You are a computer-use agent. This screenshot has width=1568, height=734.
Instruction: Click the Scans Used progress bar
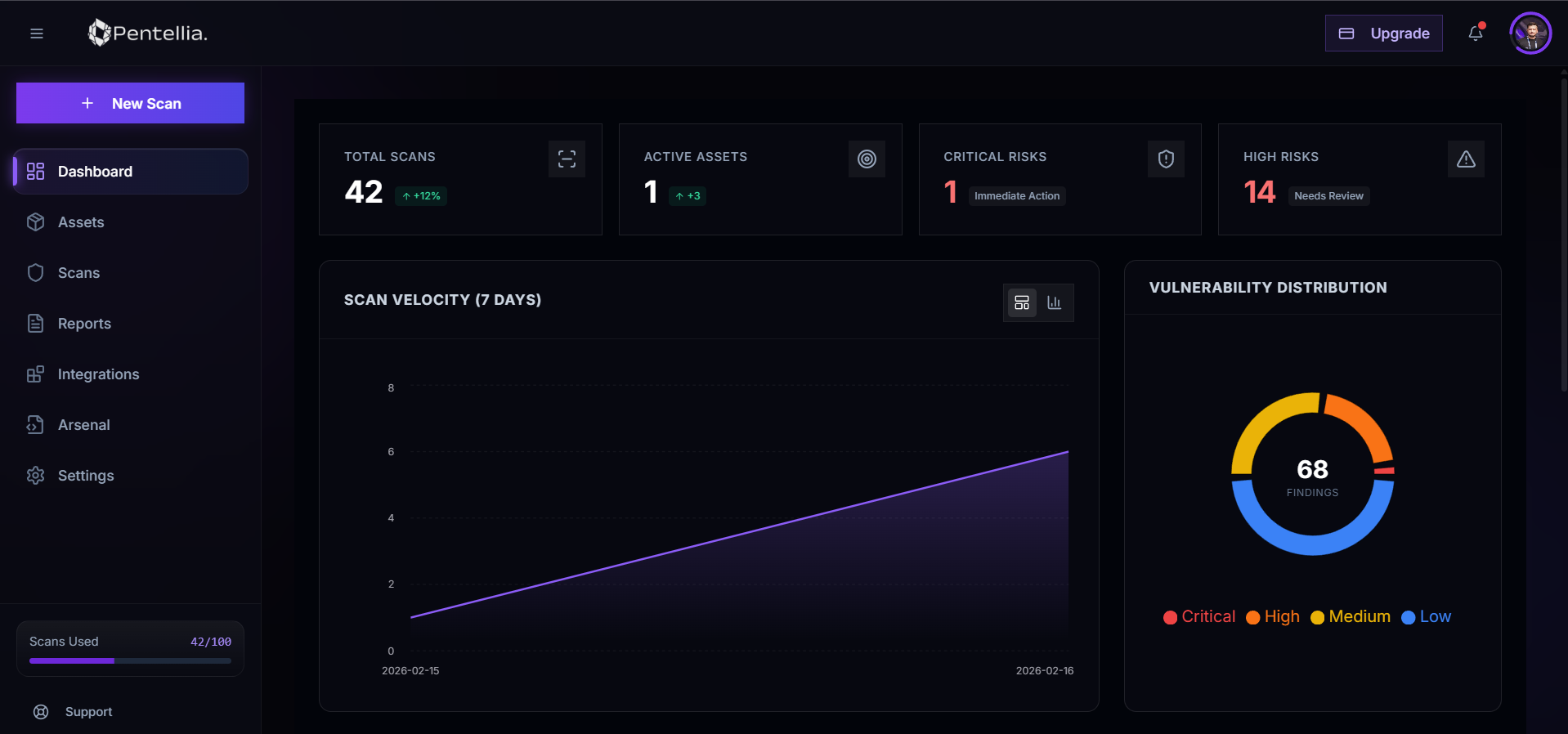[130, 660]
